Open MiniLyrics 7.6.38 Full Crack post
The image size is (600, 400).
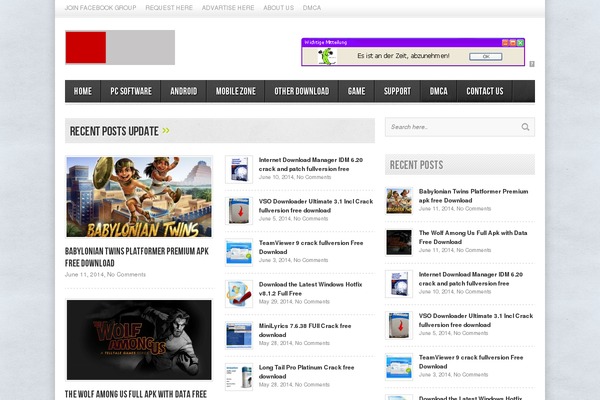pos(305,330)
